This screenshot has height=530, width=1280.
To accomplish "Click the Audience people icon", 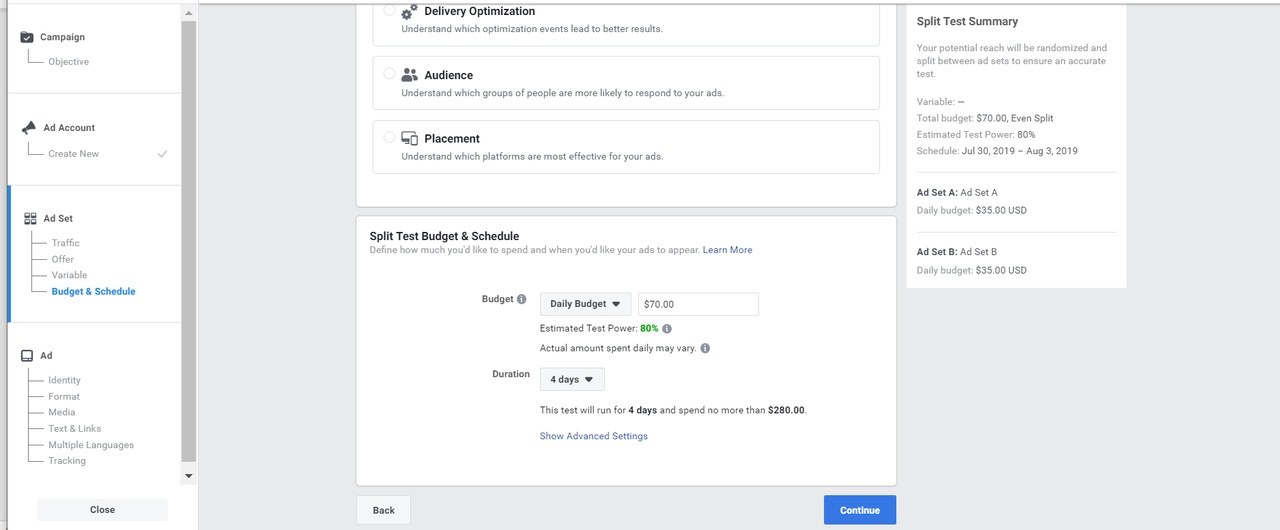I will pos(409,75).
